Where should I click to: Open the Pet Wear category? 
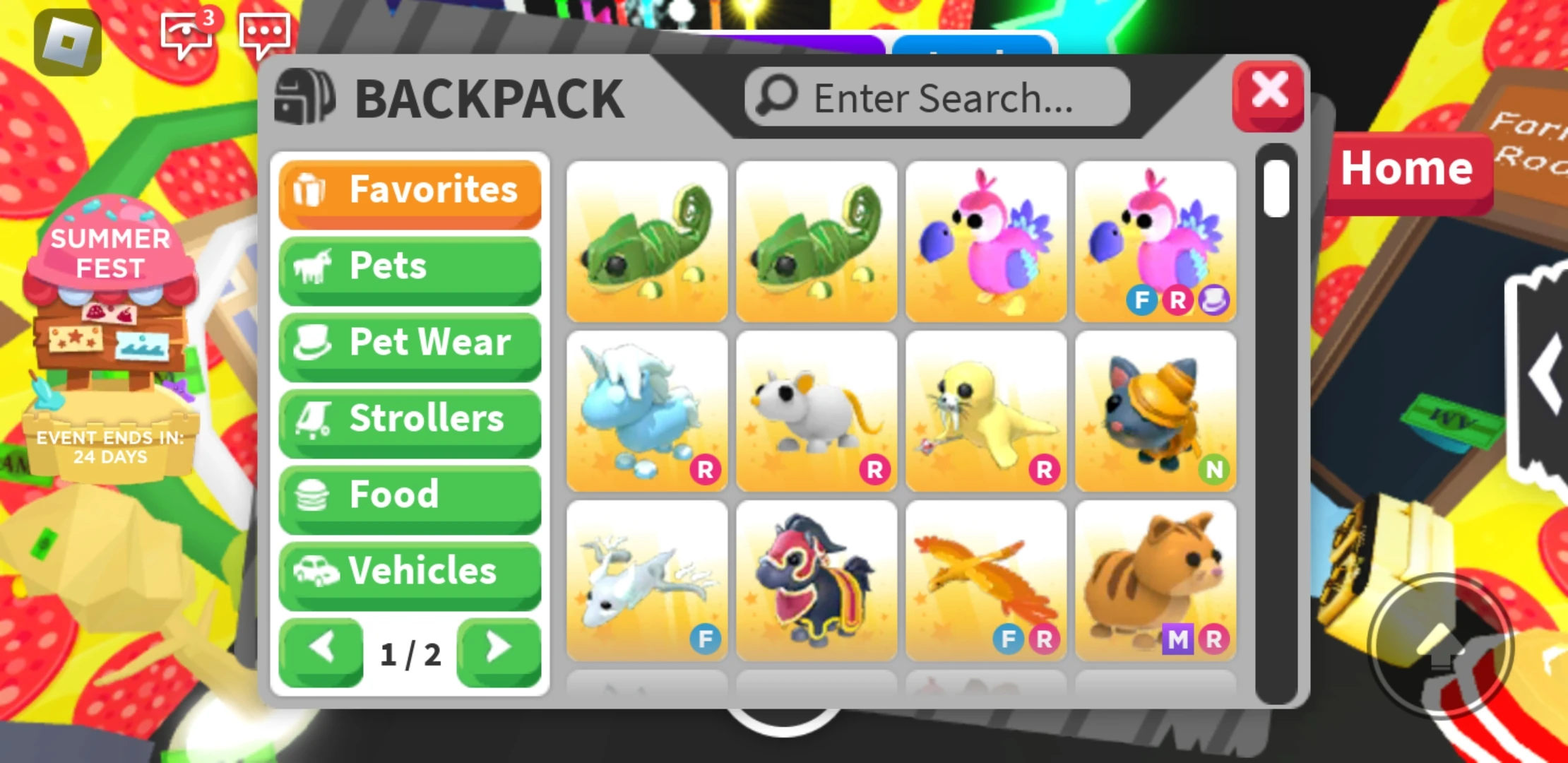click(410, 346)
